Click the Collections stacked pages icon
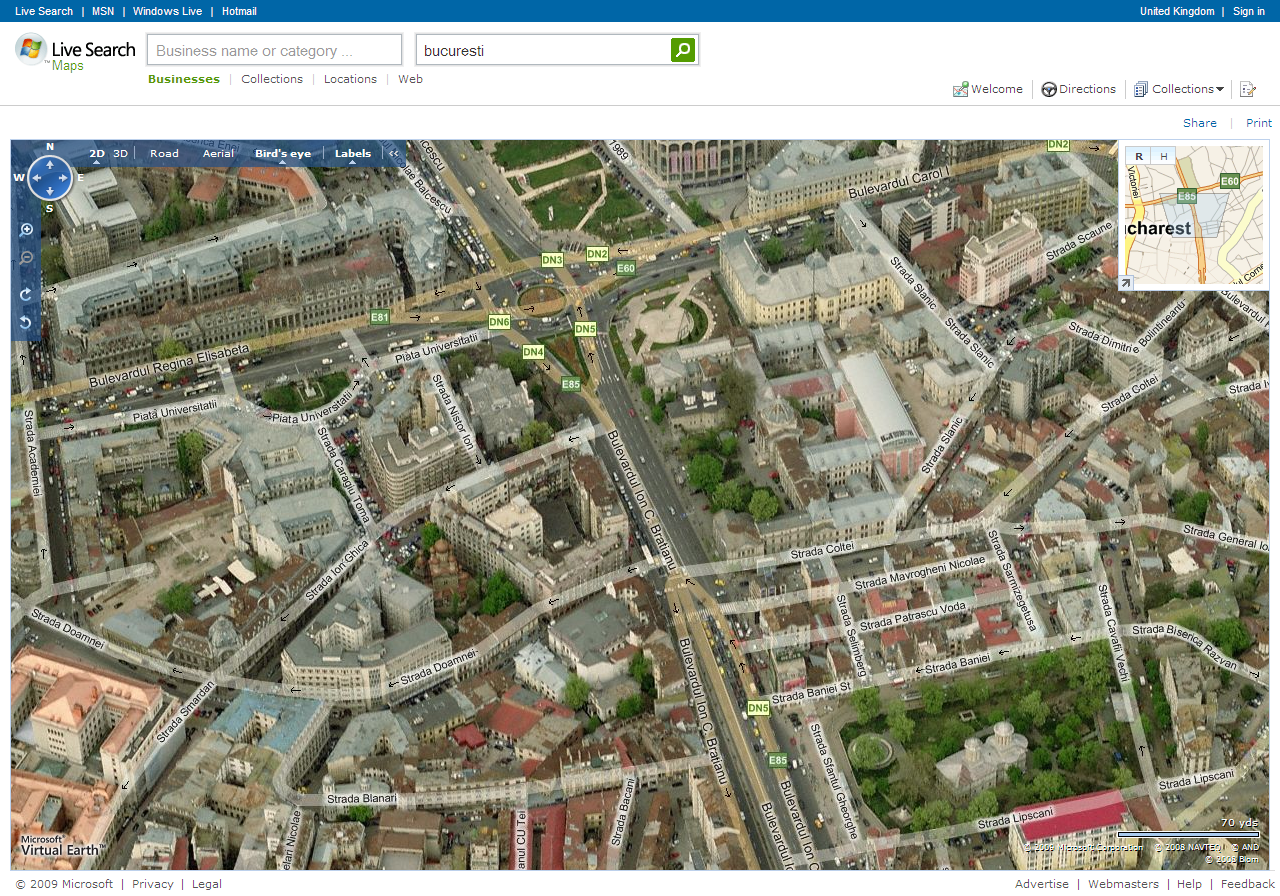The height and width of the screenshot is (896, 1280). click(1141, 89)
